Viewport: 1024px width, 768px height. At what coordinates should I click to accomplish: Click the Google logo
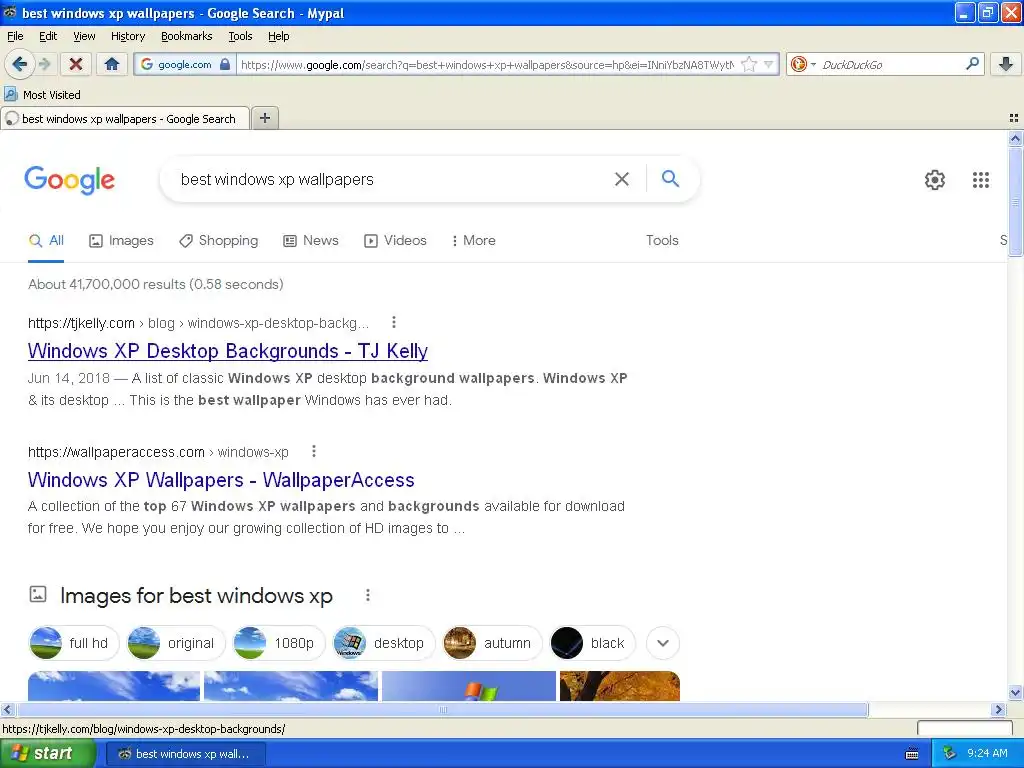(69, 180)
